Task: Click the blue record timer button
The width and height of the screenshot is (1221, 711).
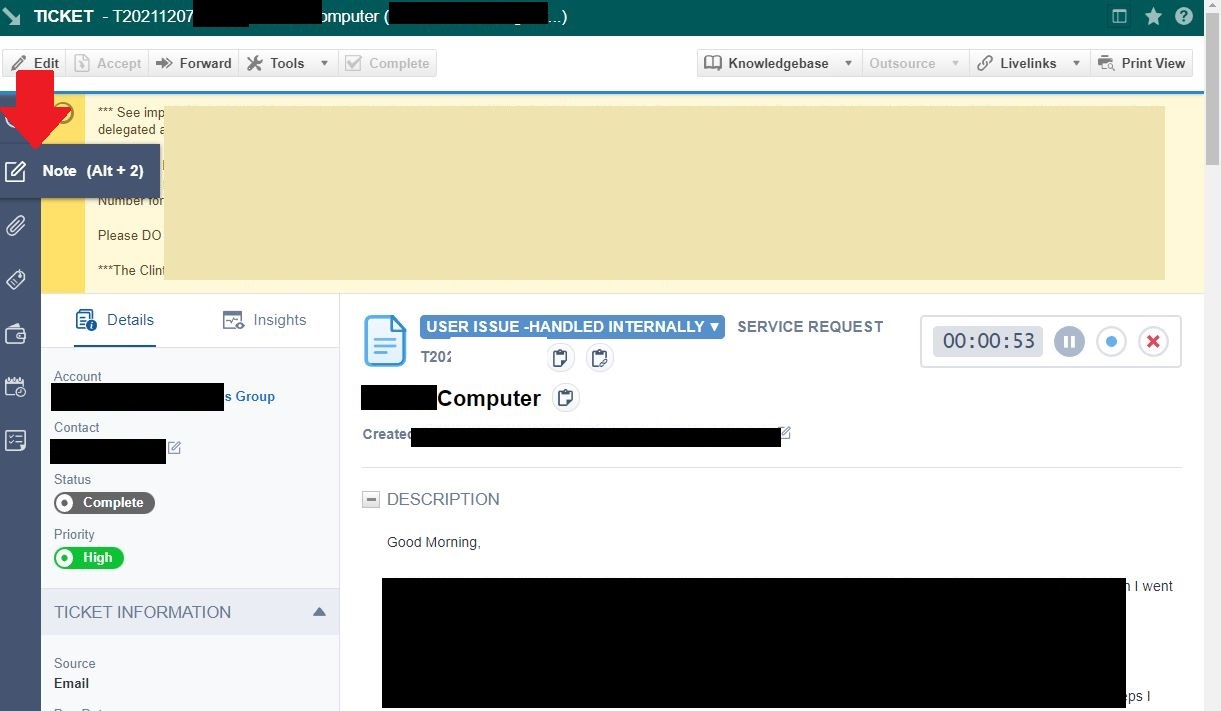Action: 1111,341
